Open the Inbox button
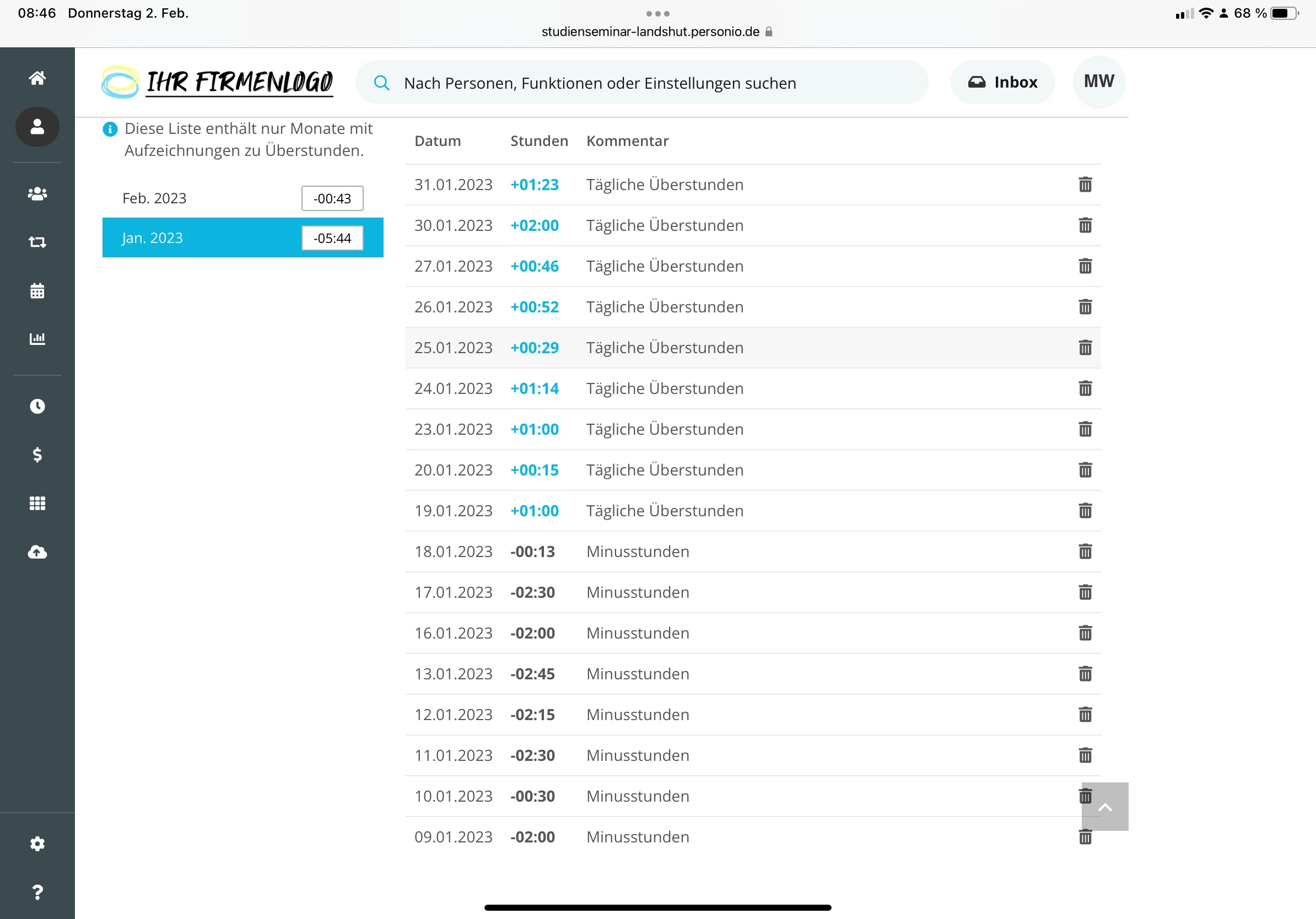Viewport: 1316px width, 919px height. tap(1002, 83)
